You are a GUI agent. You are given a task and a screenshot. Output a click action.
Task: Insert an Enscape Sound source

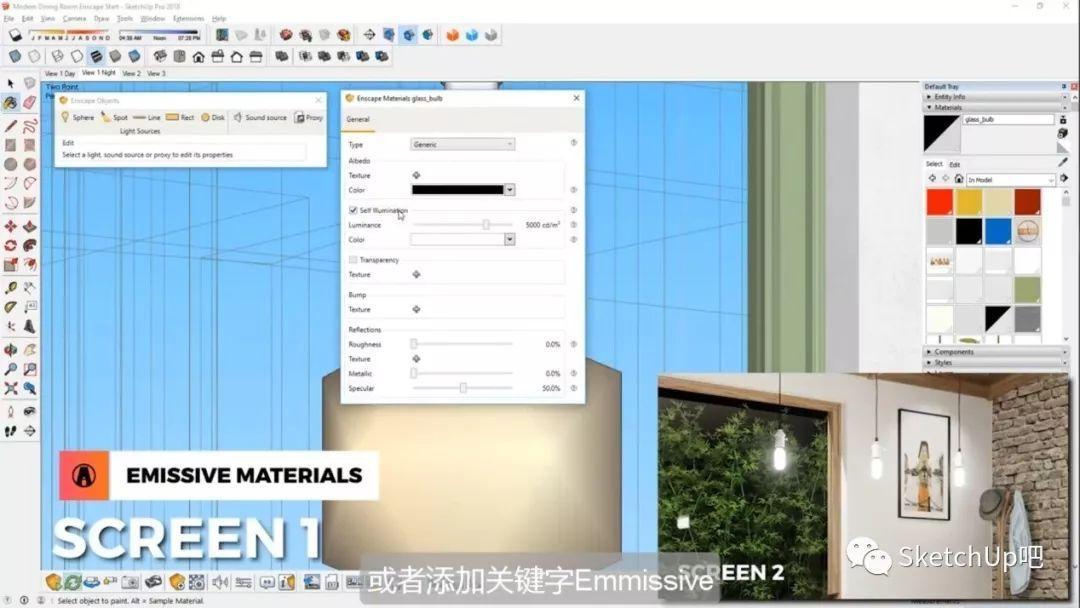coord(260,118)
